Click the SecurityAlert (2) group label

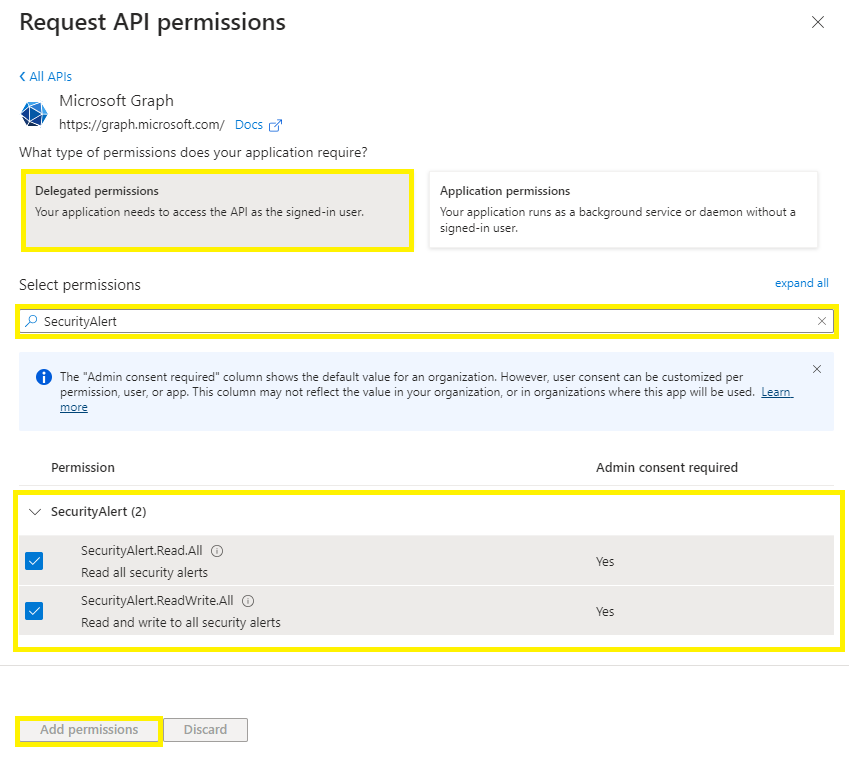point(99,512)
